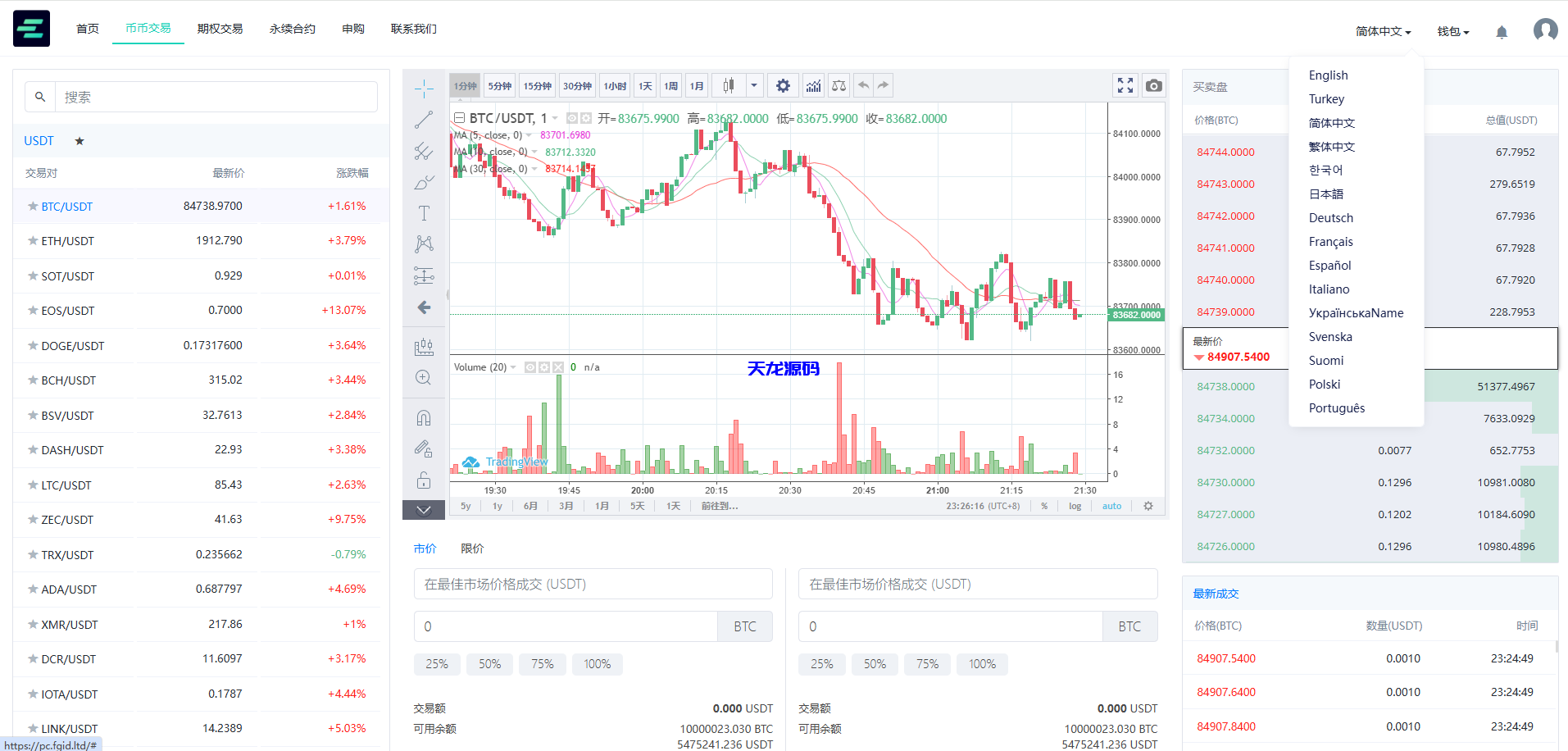
Task: Click buy amount BTC input field
Action: 566,626
